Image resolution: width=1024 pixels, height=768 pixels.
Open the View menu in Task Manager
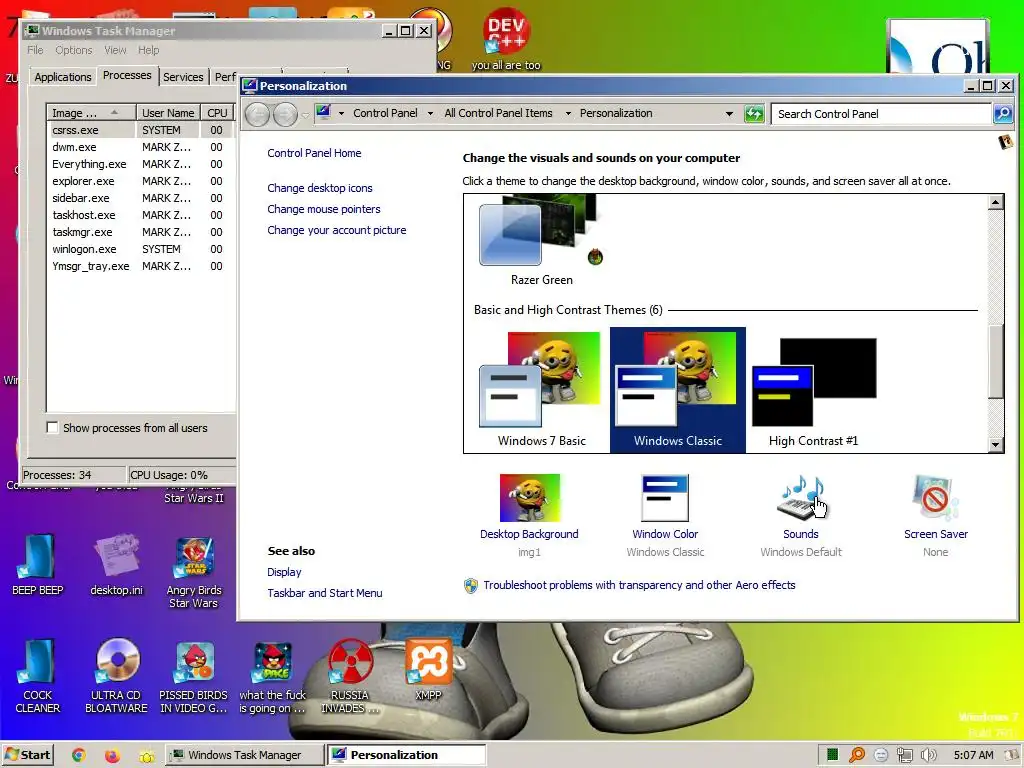(x=115, y=50)
